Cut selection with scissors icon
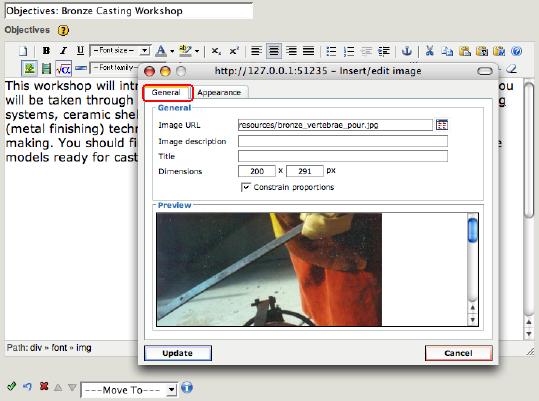 429,51
